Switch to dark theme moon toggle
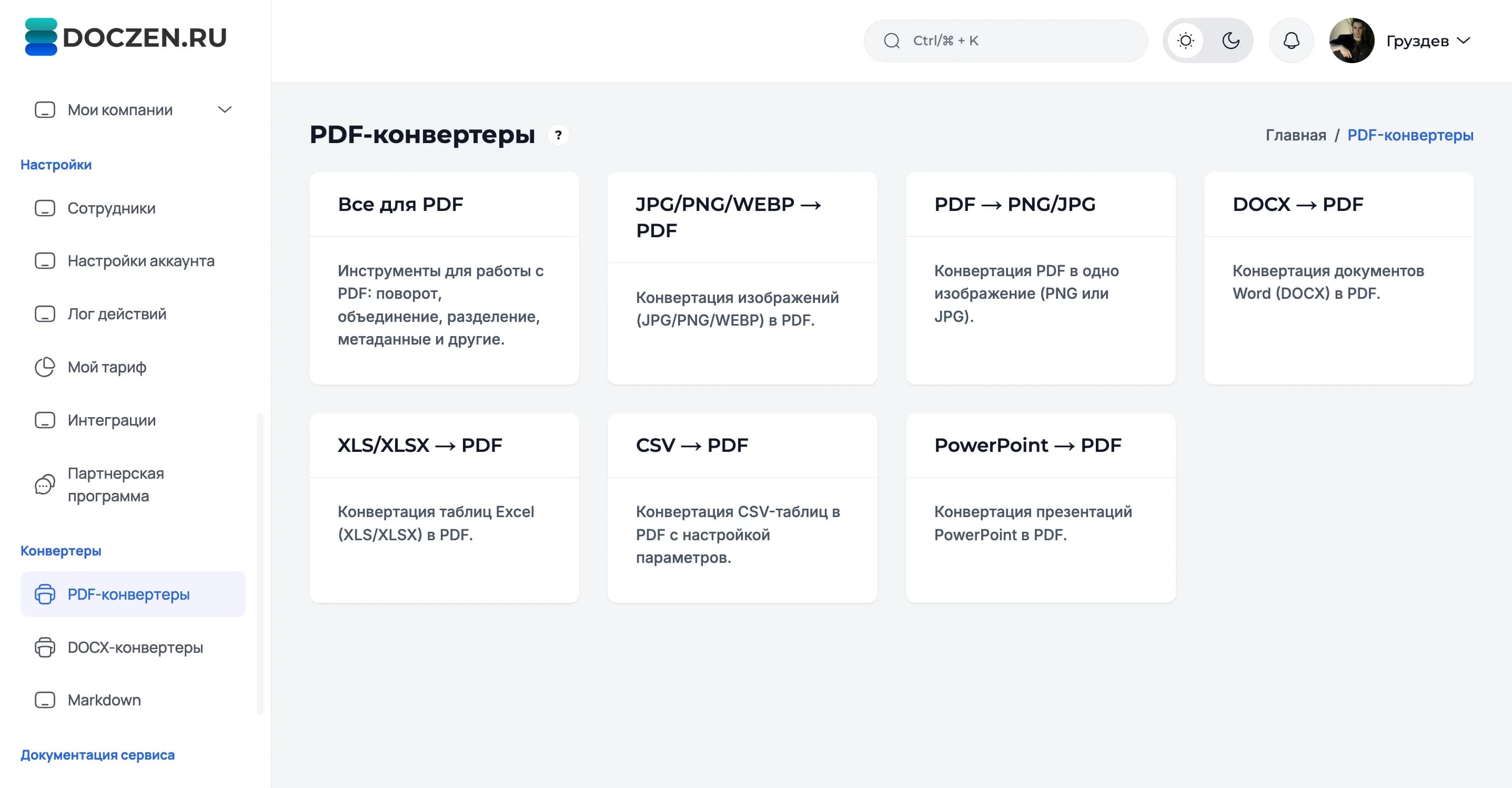1512x788 pixels. (1230, 41)
